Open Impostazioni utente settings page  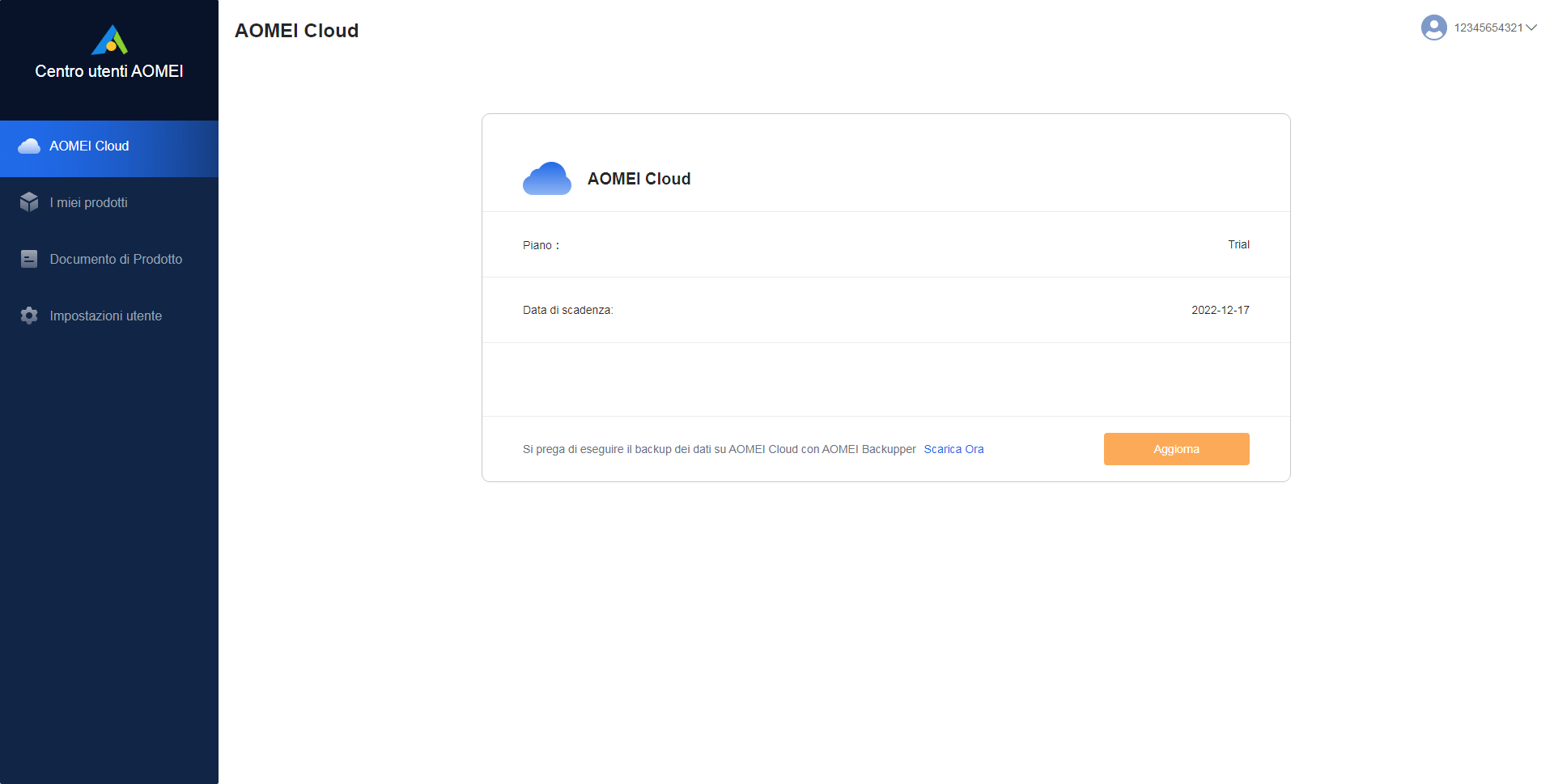(109, 316)
